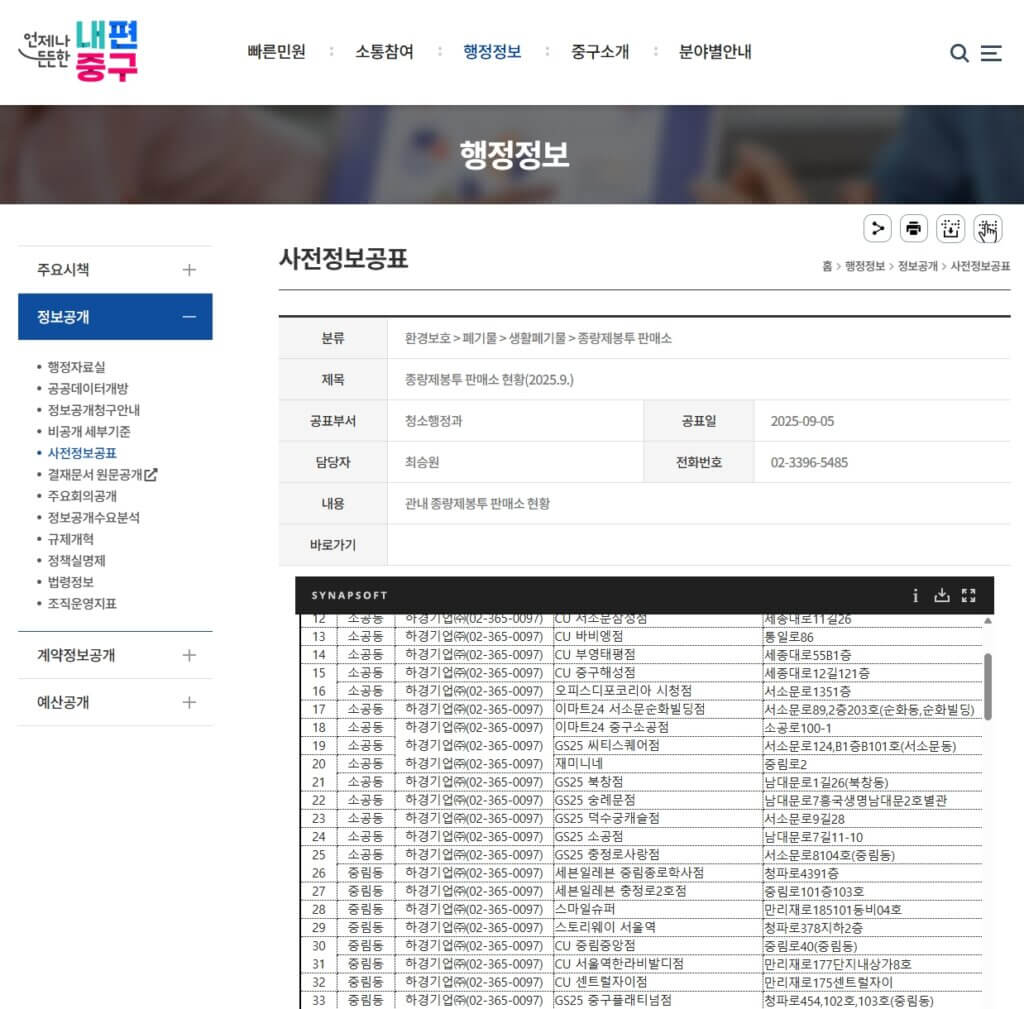
Task: Select the 행정정보 menu in the navigation bar
Action: pos(492,52)
